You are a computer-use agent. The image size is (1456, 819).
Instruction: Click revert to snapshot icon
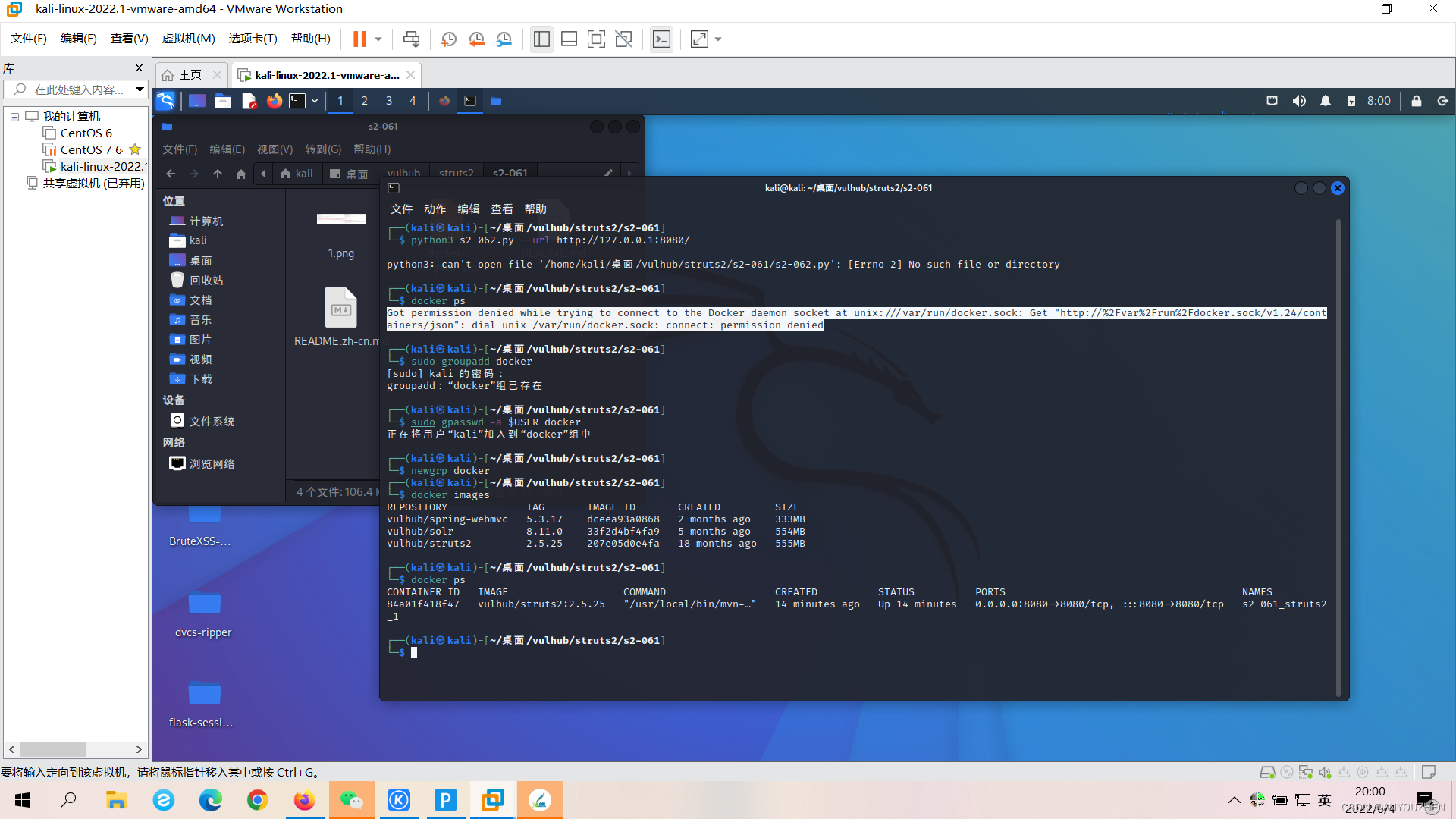pyautogui.click(x=476, y=39)
